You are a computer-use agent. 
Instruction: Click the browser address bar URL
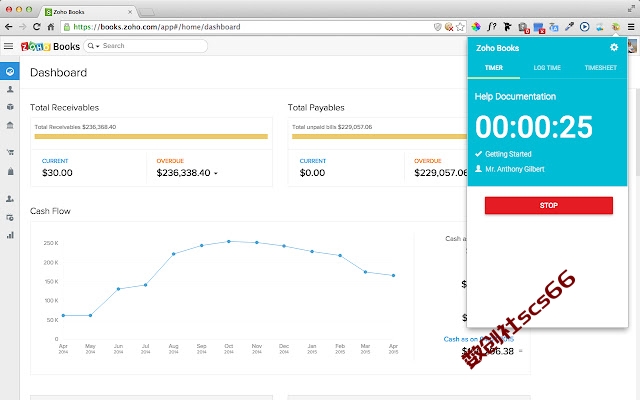click(x=157, y=27)
